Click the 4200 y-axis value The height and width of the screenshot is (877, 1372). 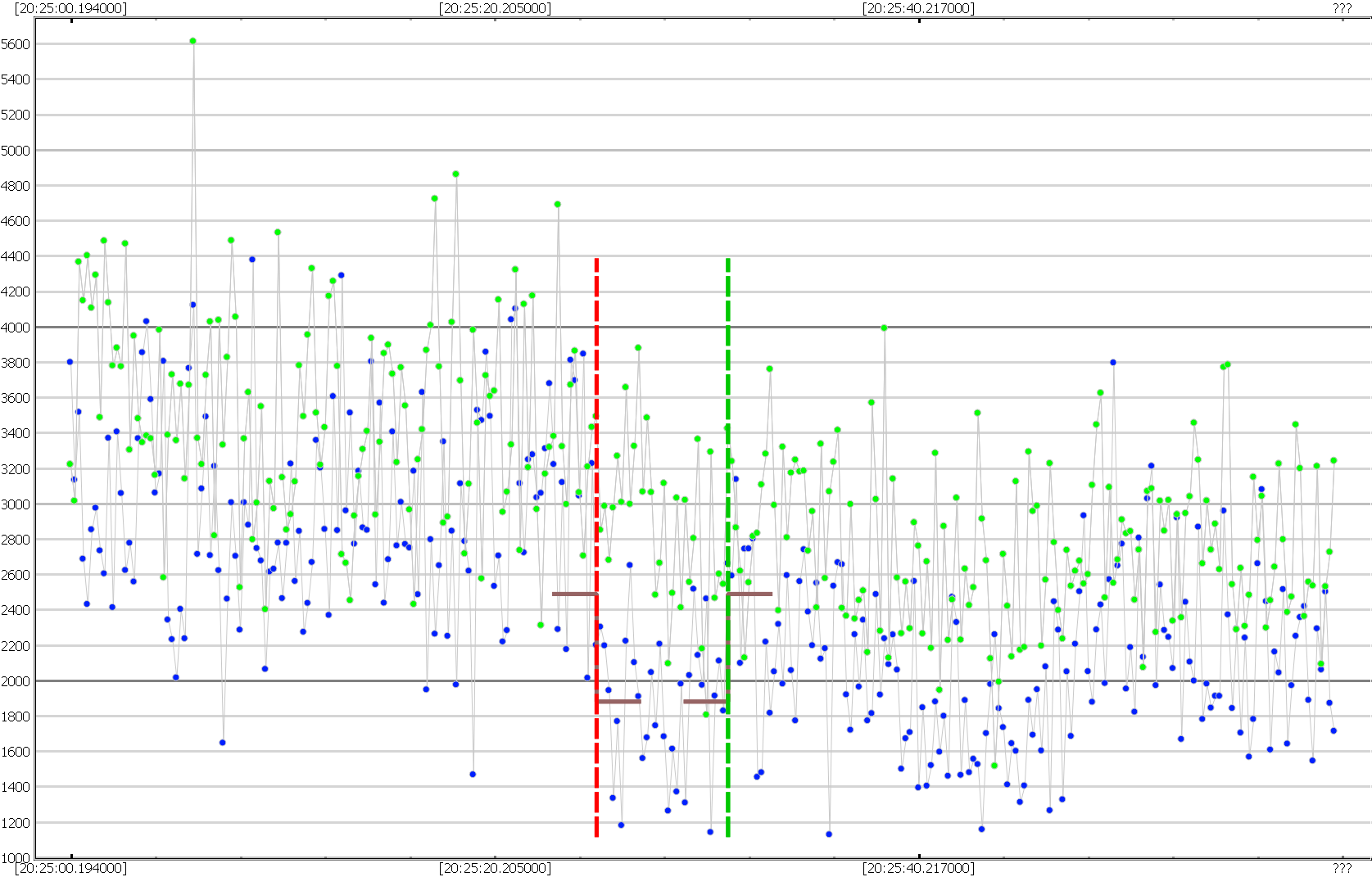pos(16,292)
